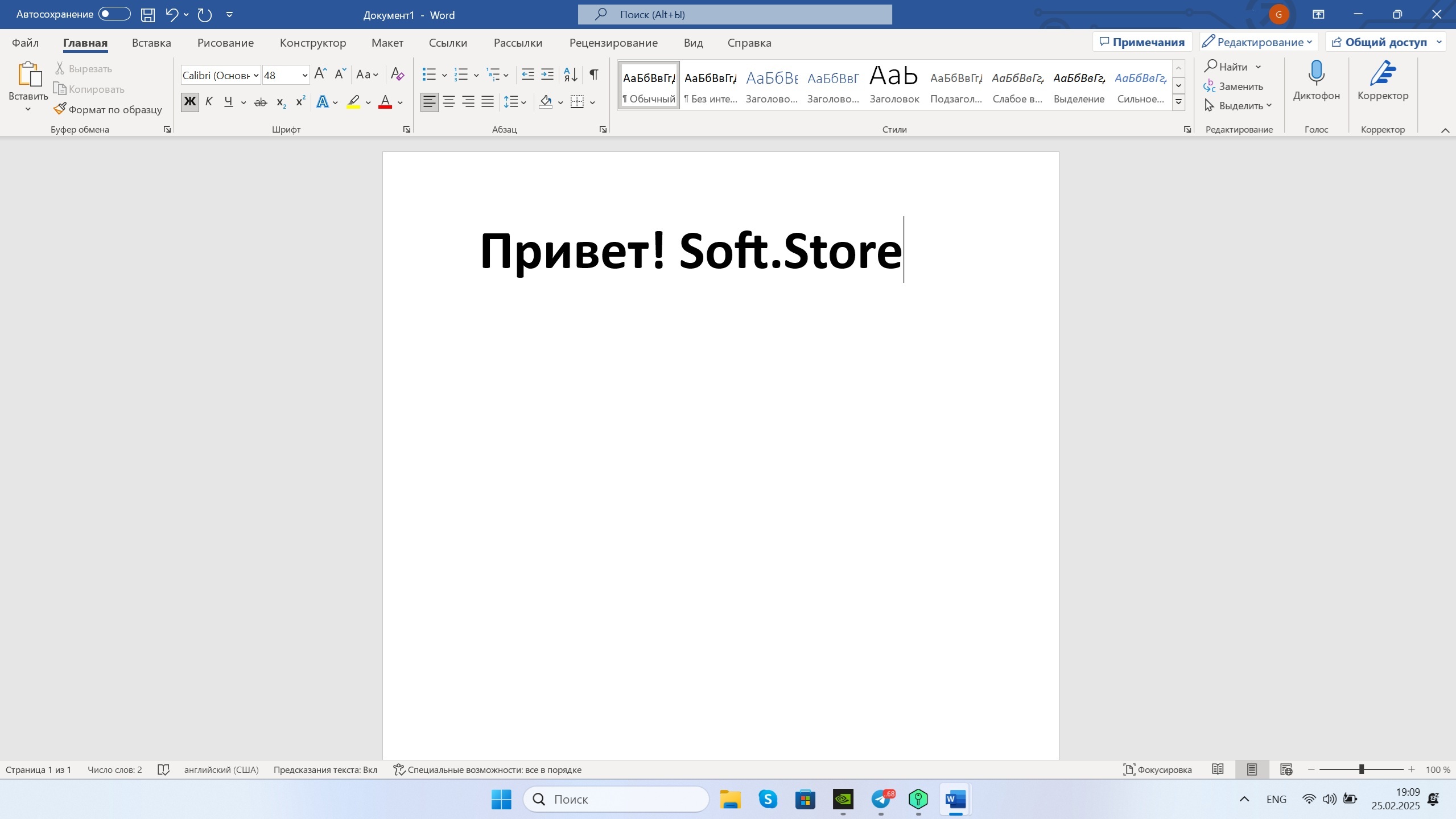Click Format Painter (Формат по образцу)
Screen dimensions: 1456x819
[108, 109]
